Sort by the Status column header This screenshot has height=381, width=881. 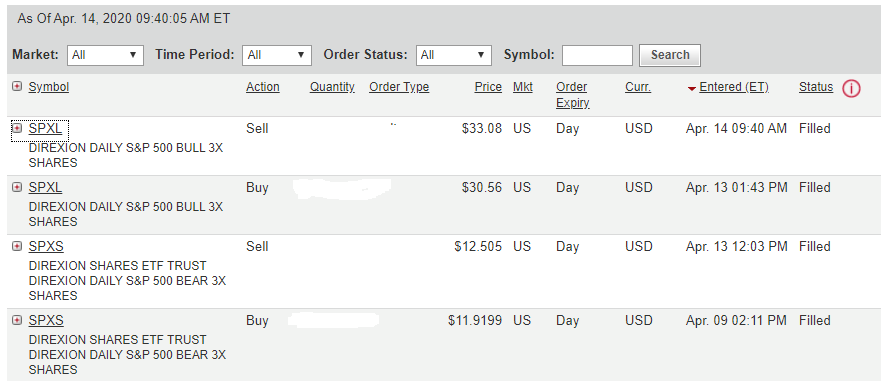point(816,87)
